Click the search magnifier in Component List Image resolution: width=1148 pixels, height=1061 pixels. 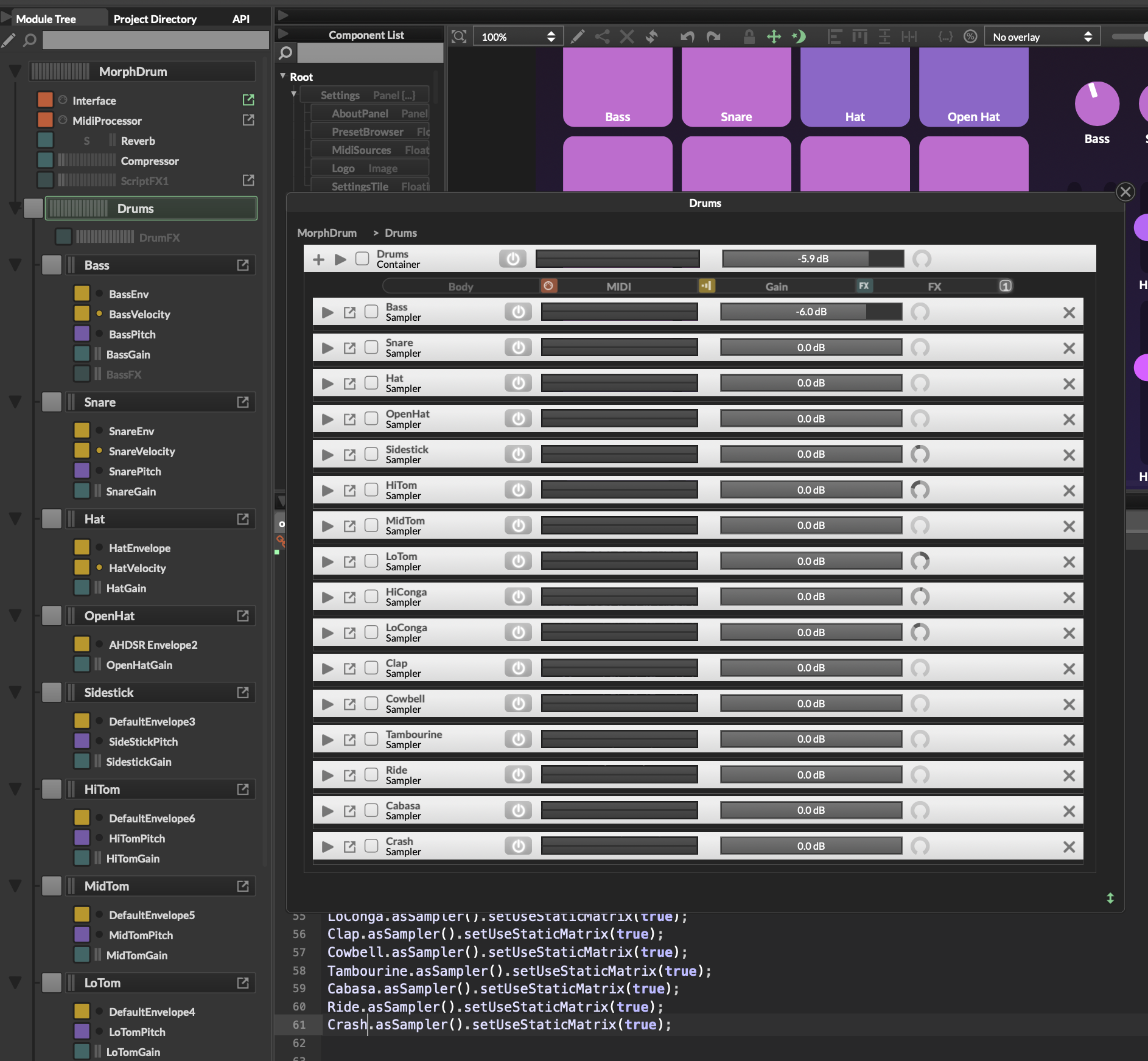(x=285, y=53)
